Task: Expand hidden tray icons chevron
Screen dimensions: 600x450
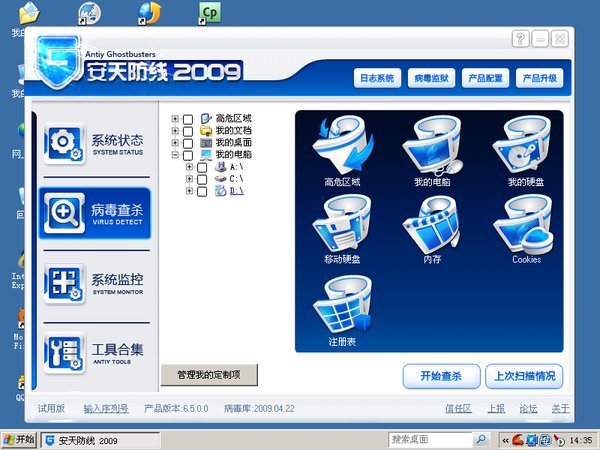Action: tap(505, 440)
